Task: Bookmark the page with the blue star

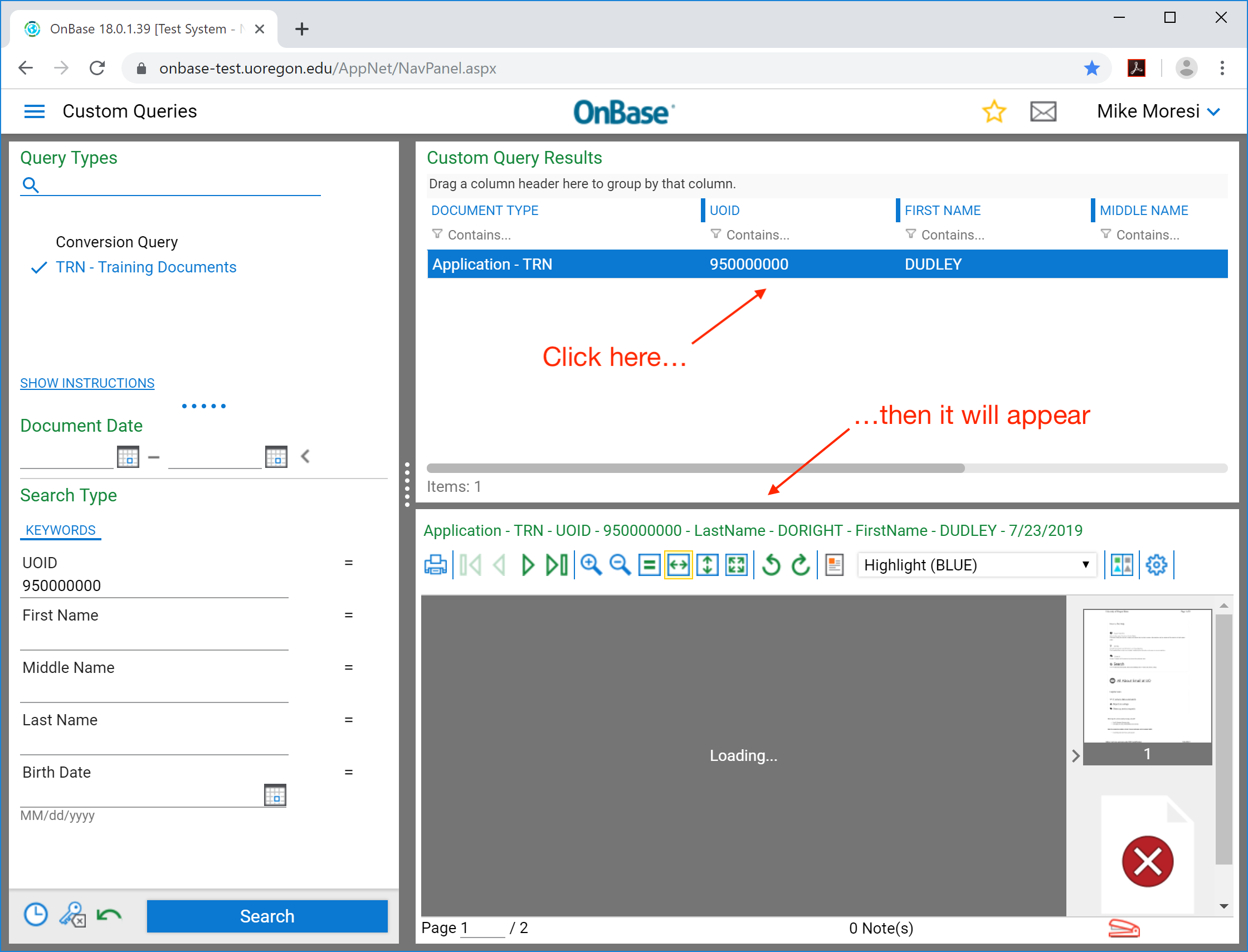Action: tap(1091, 68)
